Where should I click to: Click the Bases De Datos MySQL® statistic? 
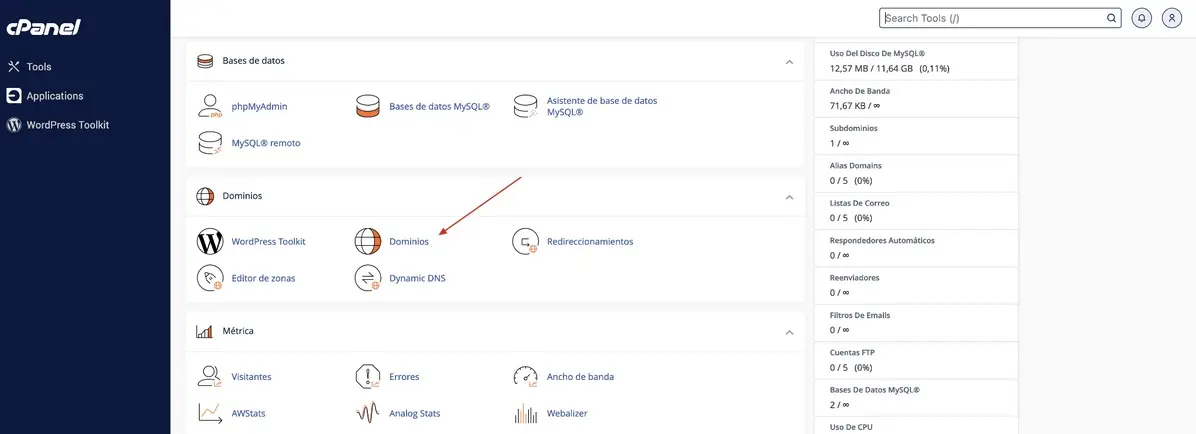pyautogui.click(x=917, y=397)
